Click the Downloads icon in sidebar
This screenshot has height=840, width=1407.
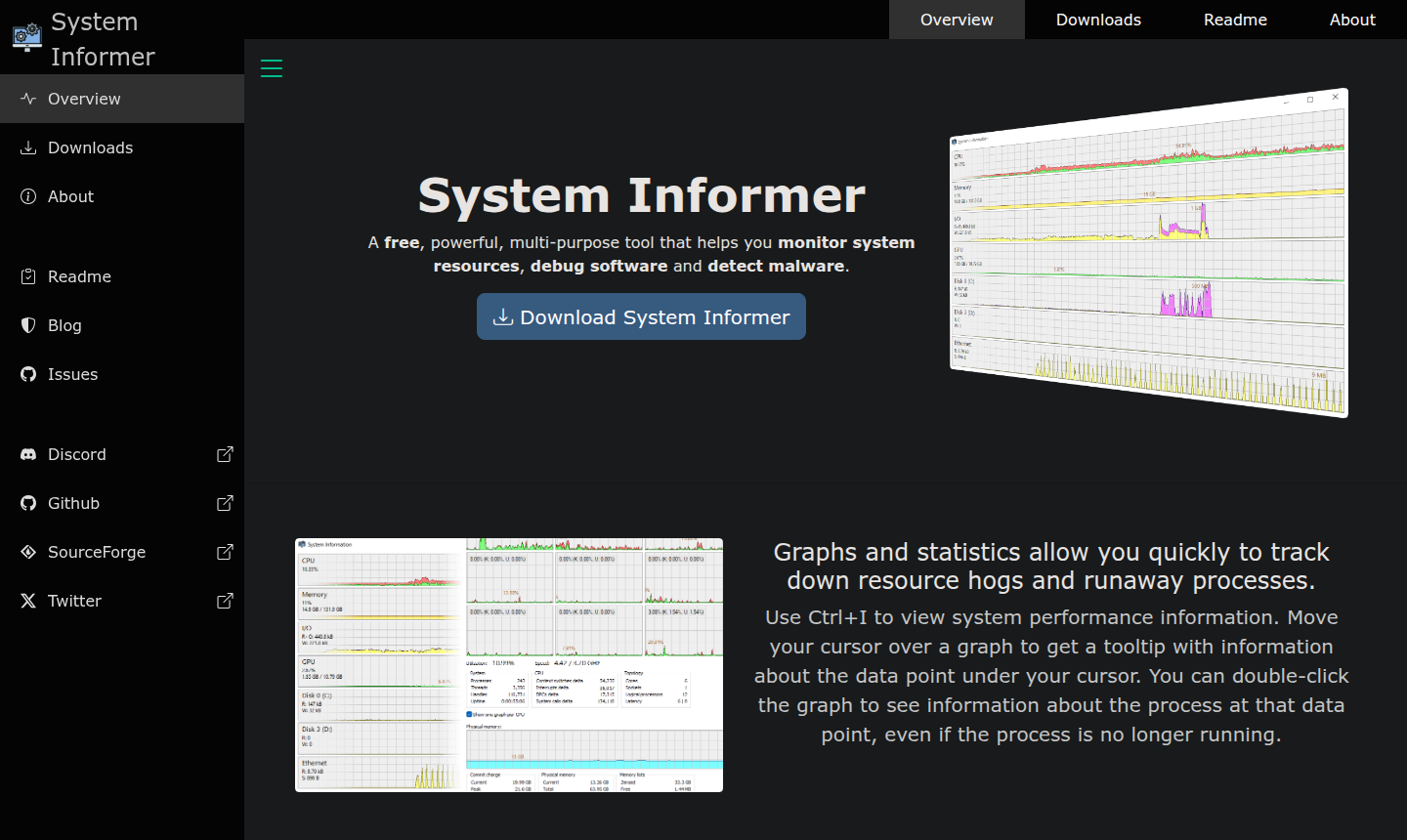click(28, 147)
